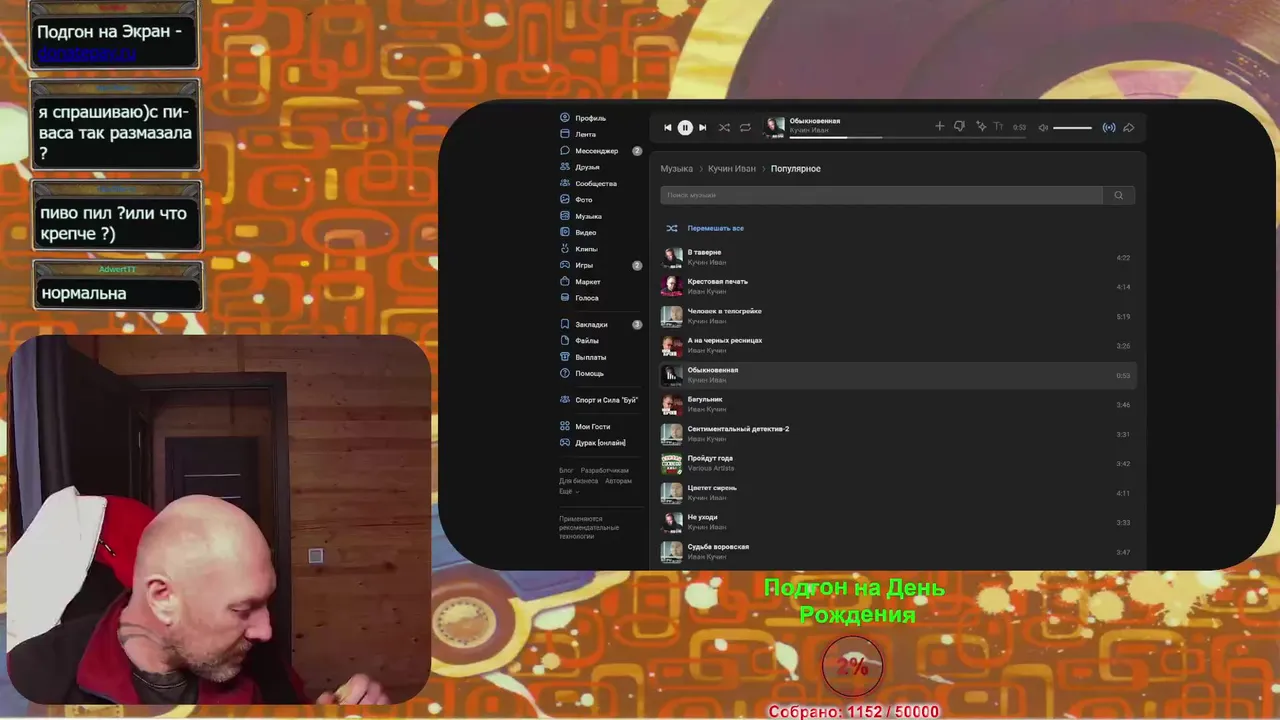
Task: Play the song Не уходи
Action: (897, 522)
